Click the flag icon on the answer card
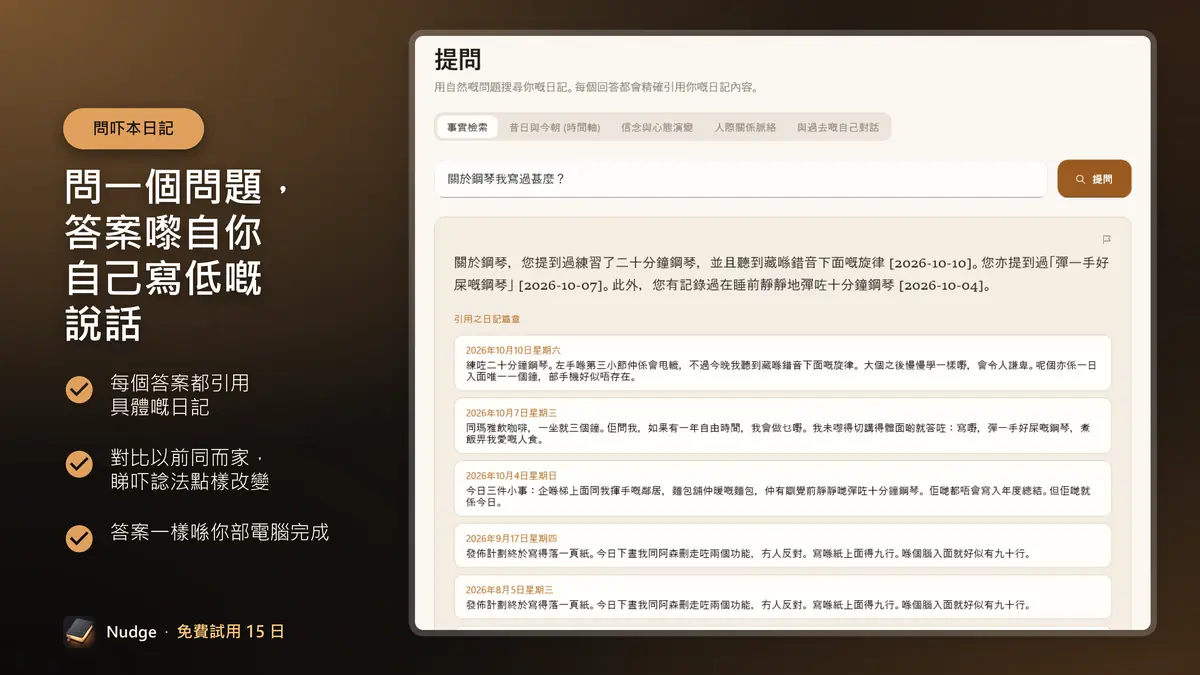The image size is (1200, 675). click(1106, 239)
